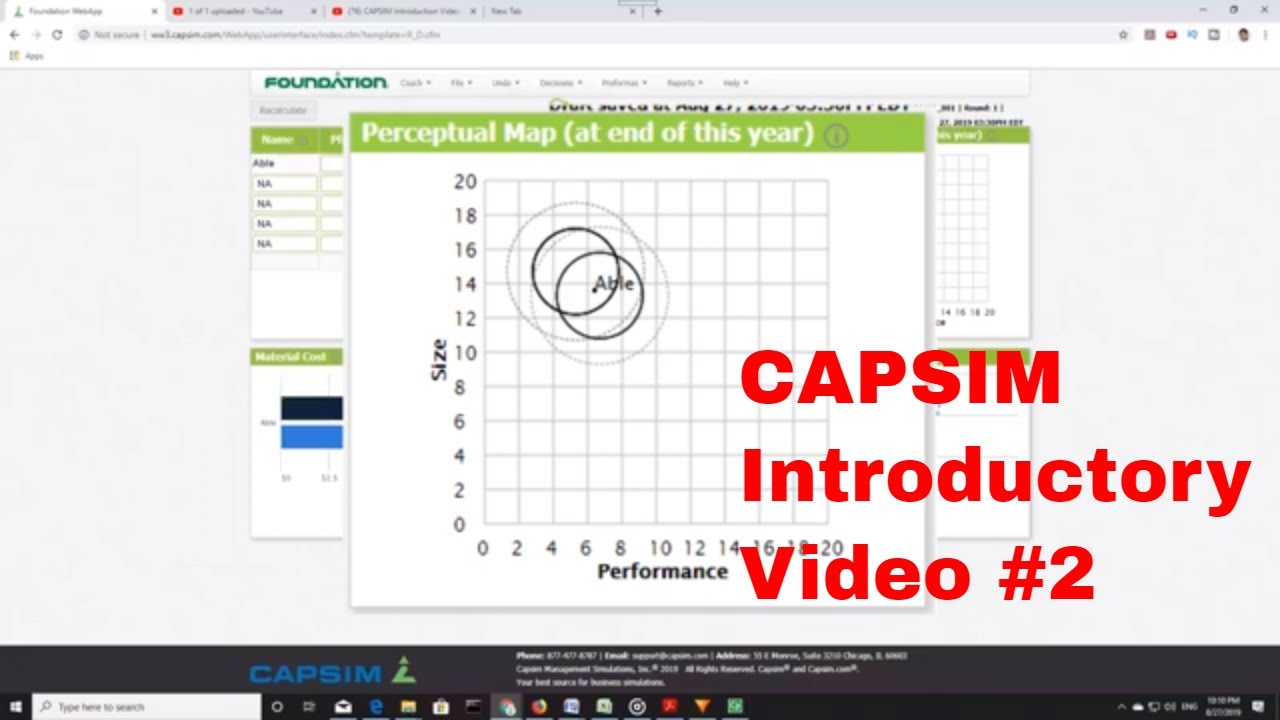
Task: Open Firefox from the taskbar
Action: (539, 707)
